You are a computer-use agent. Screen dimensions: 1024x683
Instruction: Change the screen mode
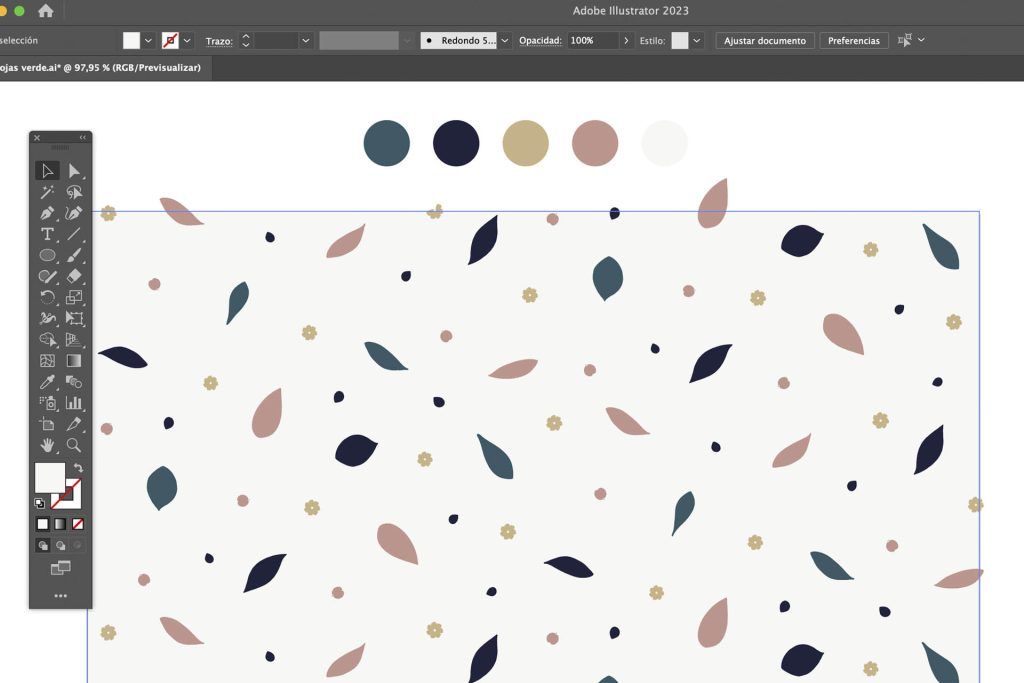coord(60,568)
